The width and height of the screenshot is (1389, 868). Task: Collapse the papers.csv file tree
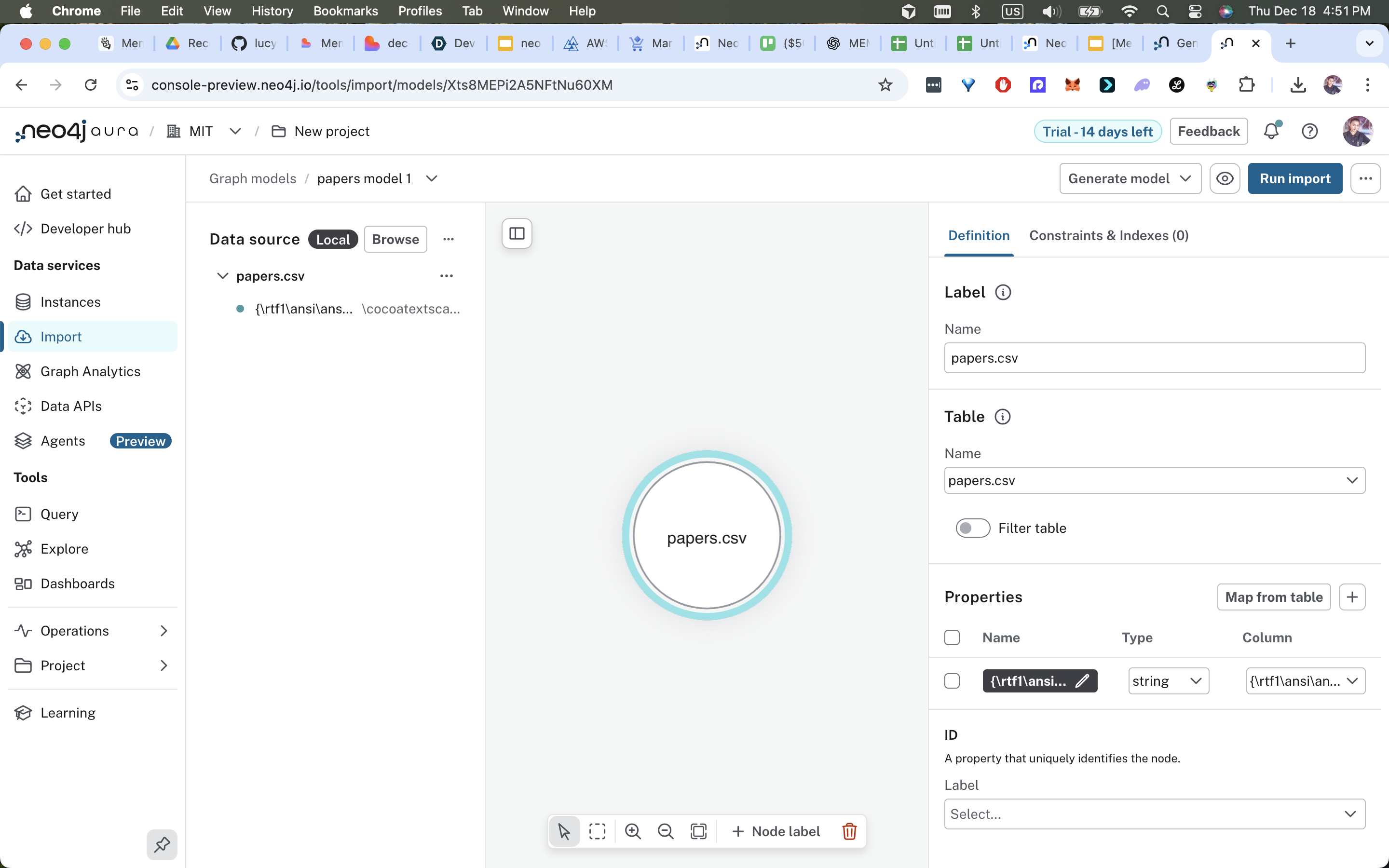click(223, 276)
